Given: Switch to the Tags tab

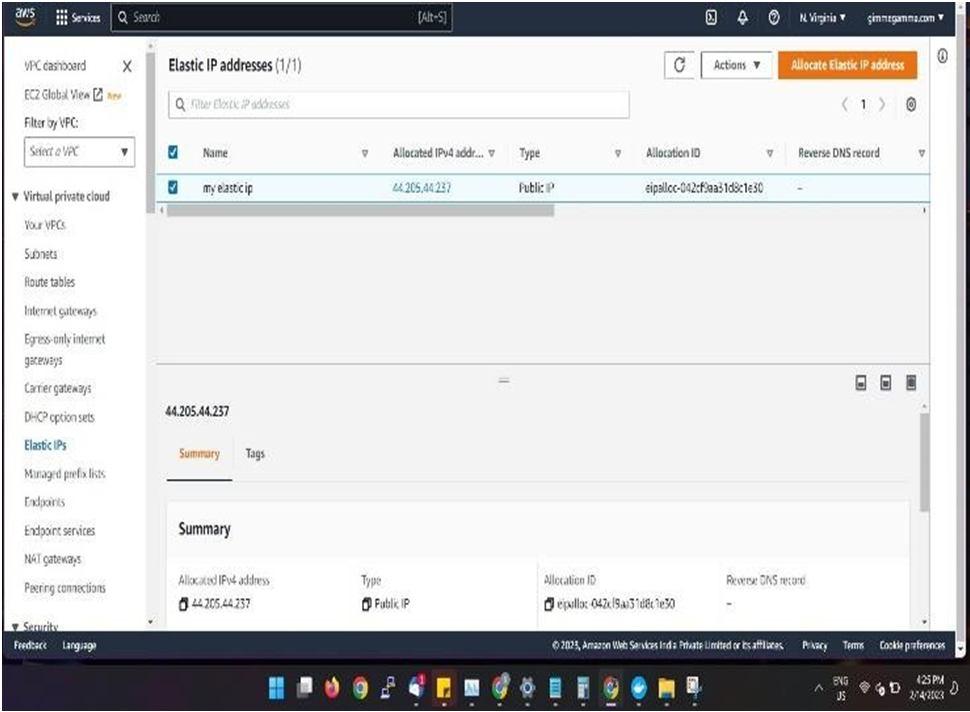Looking at the screenshot, I should [x=255, y=454].
